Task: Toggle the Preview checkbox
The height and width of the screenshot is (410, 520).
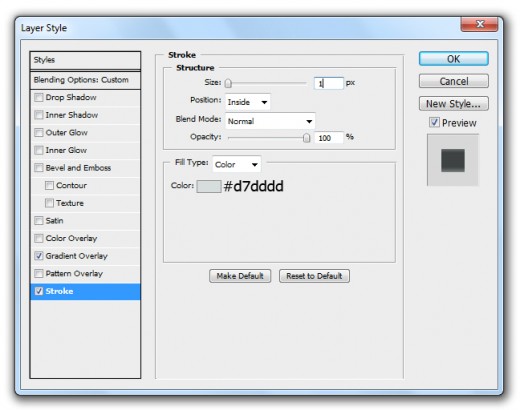Action: (x=434, y=122)
